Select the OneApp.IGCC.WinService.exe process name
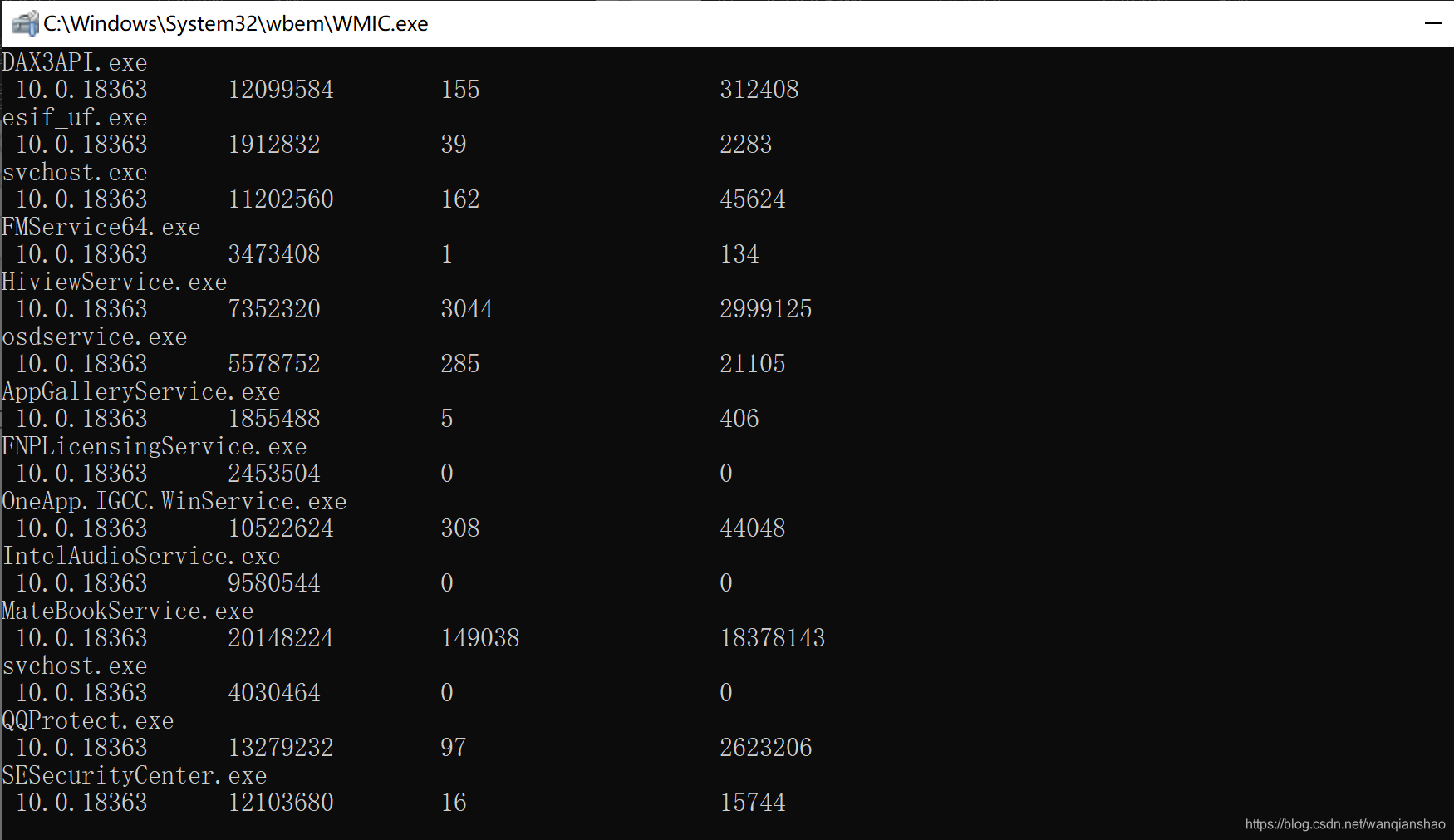 [x=174, y=501]
